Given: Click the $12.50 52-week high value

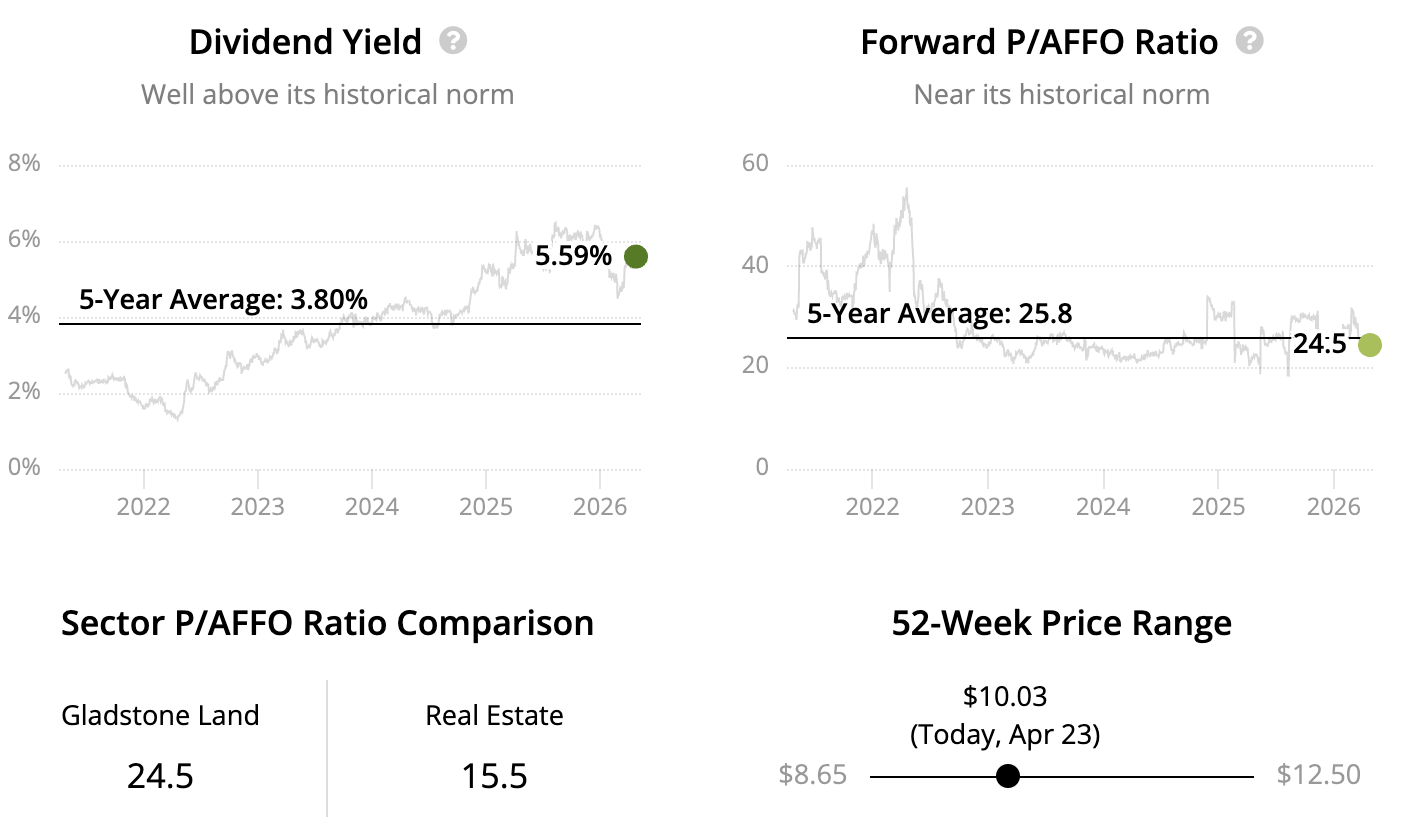Looking at the screenshot, I should coord(1319,775).
